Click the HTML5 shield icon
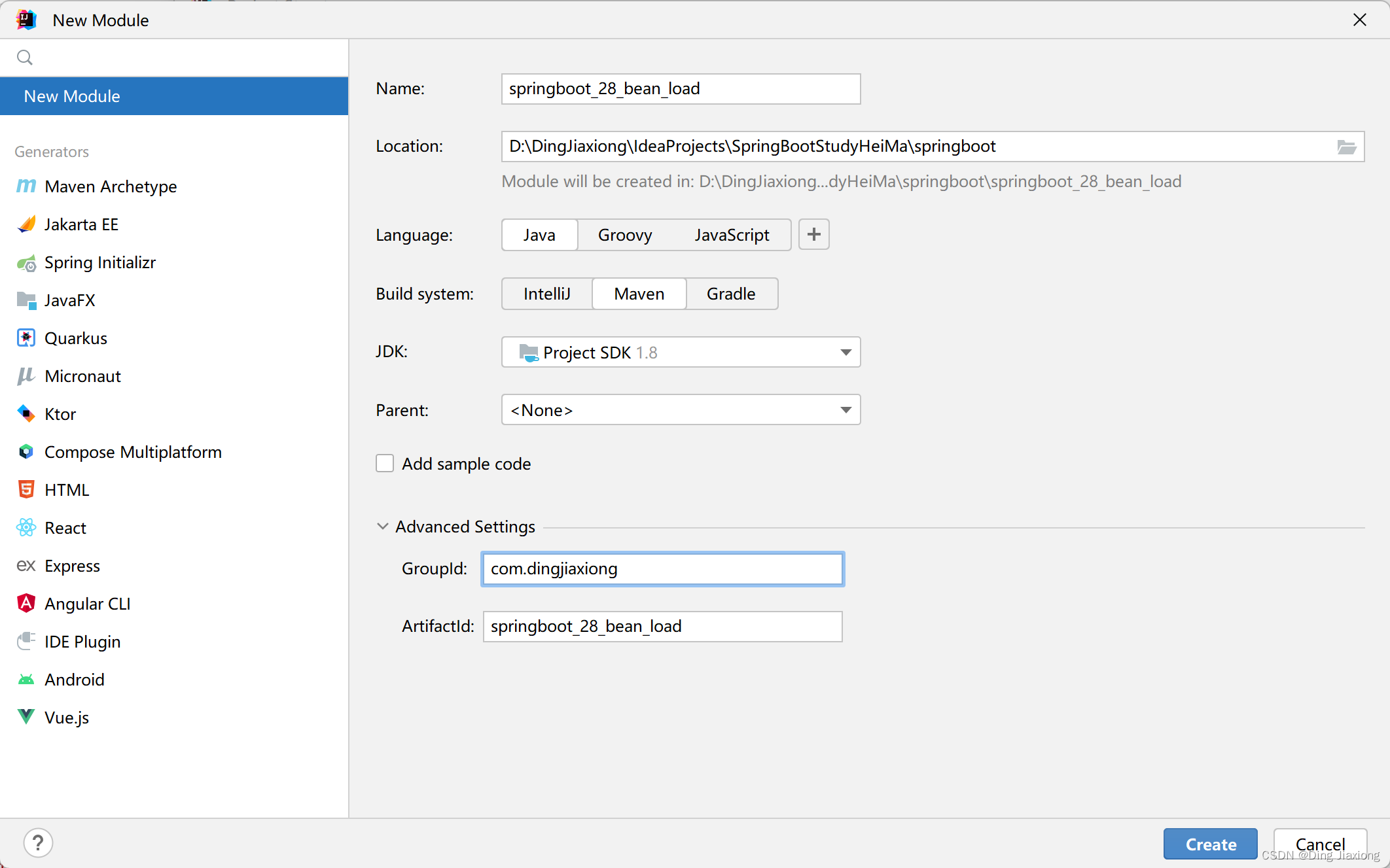 click(x=26, y=489)
